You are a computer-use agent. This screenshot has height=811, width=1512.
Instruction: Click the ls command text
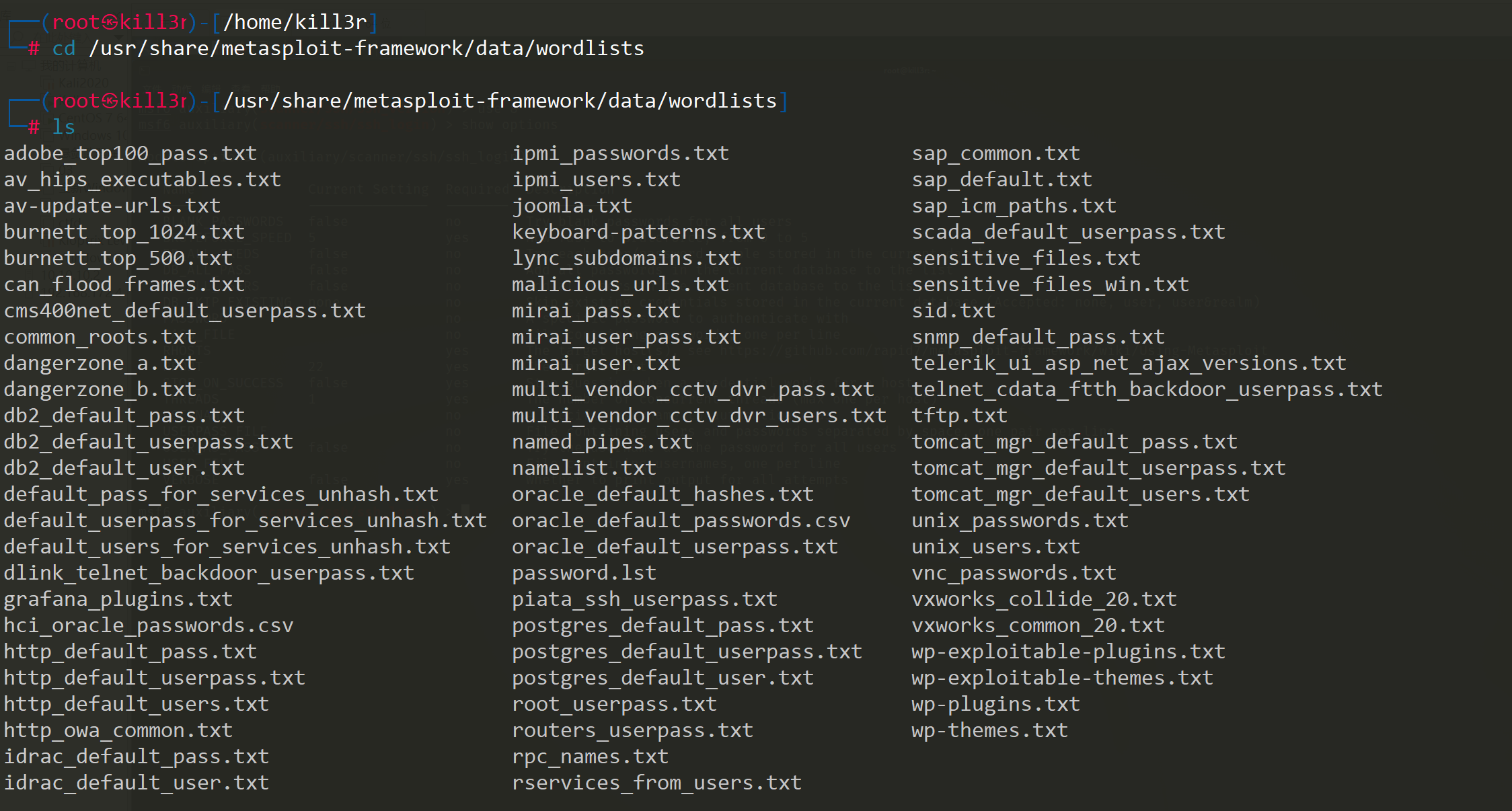(64, 127)
